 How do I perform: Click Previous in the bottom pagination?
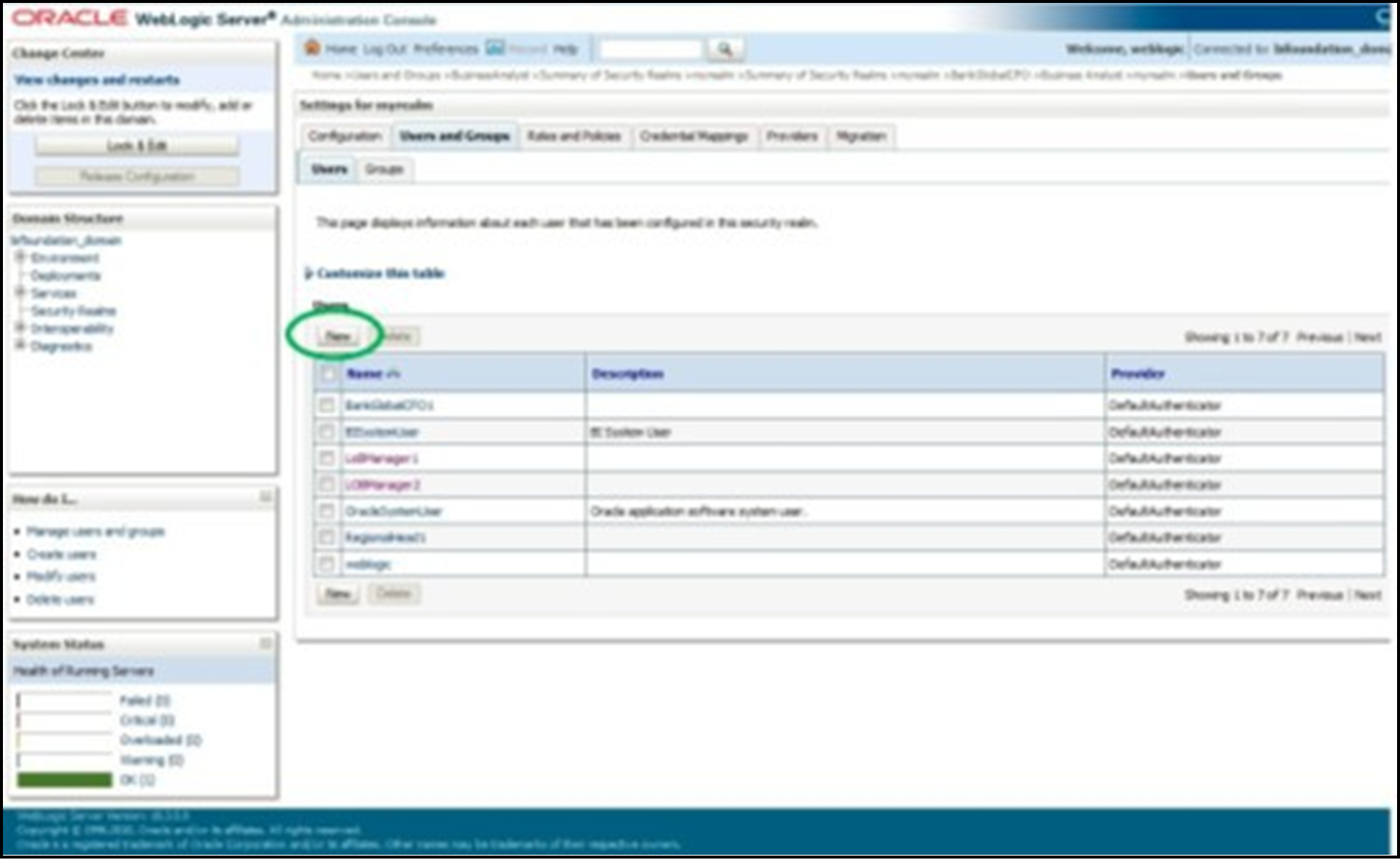click(1320, 594)
